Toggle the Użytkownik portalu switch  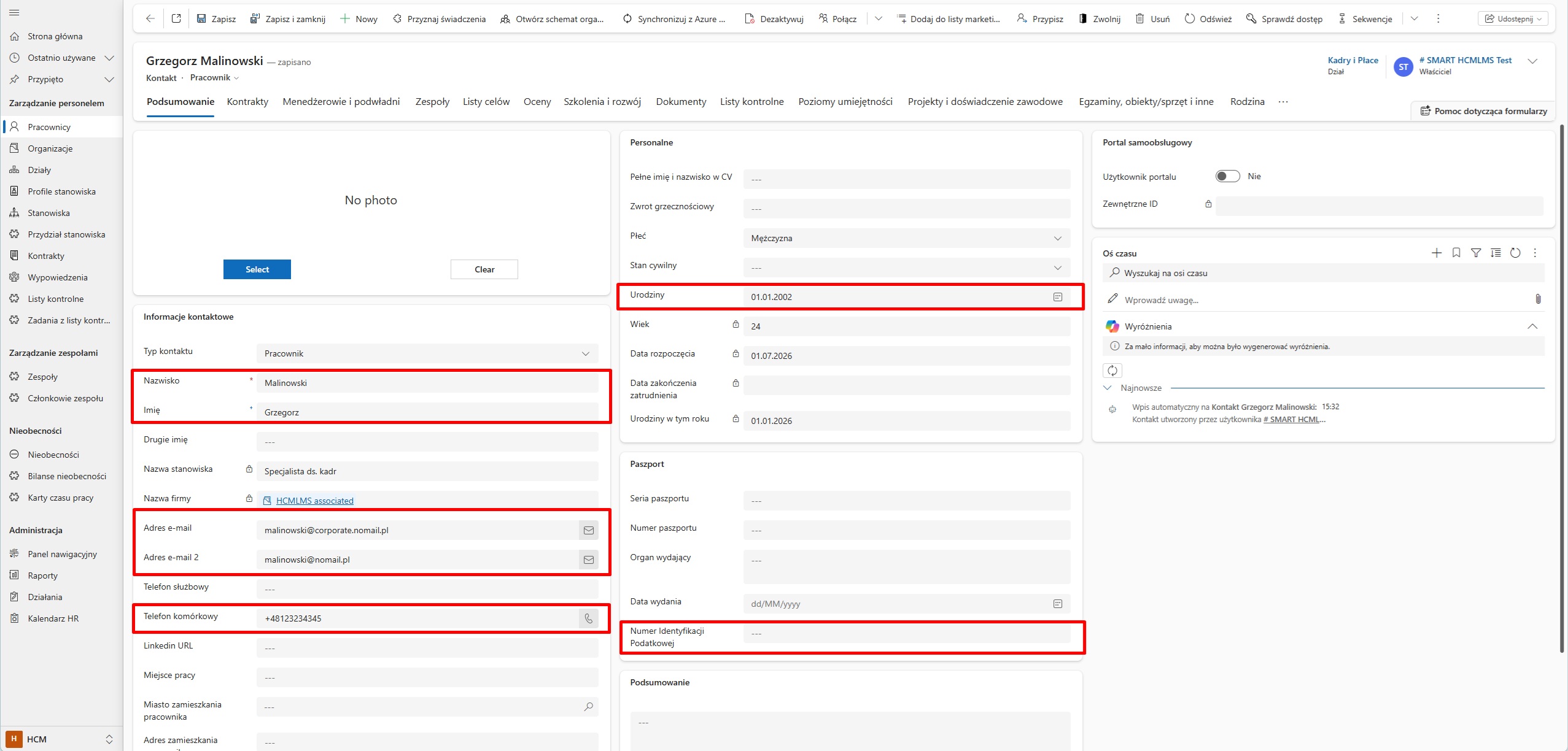pos(1228,176)
